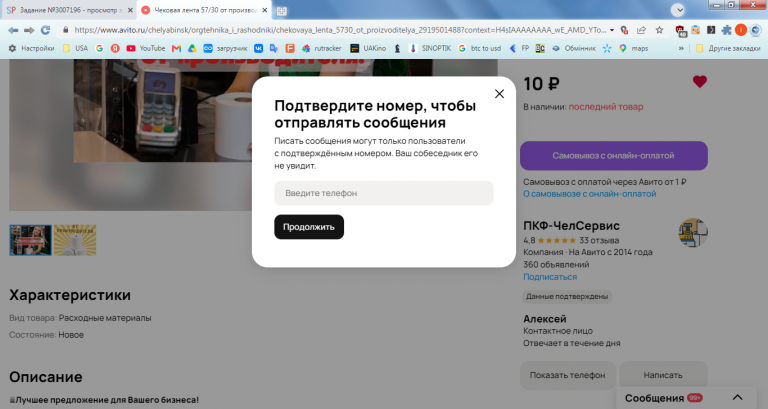Close the phone confirmation dialog
This screenshot has width=768, height=409.
[x=499, y=94]
